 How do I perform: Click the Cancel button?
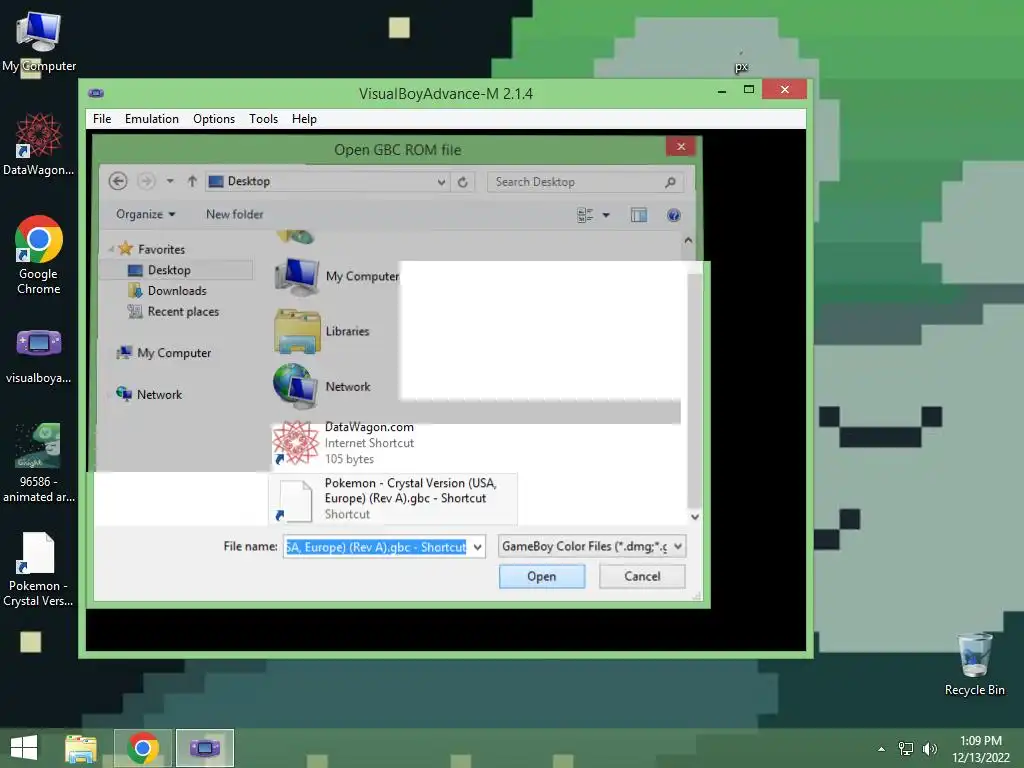(x=642, y=576)
